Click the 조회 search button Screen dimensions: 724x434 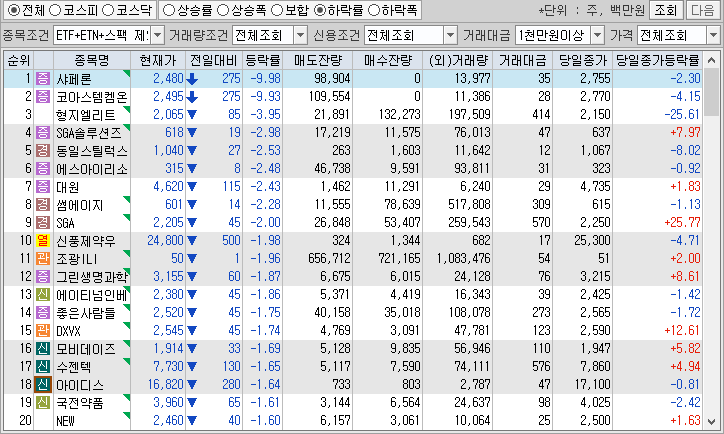[x=665, y=10]
